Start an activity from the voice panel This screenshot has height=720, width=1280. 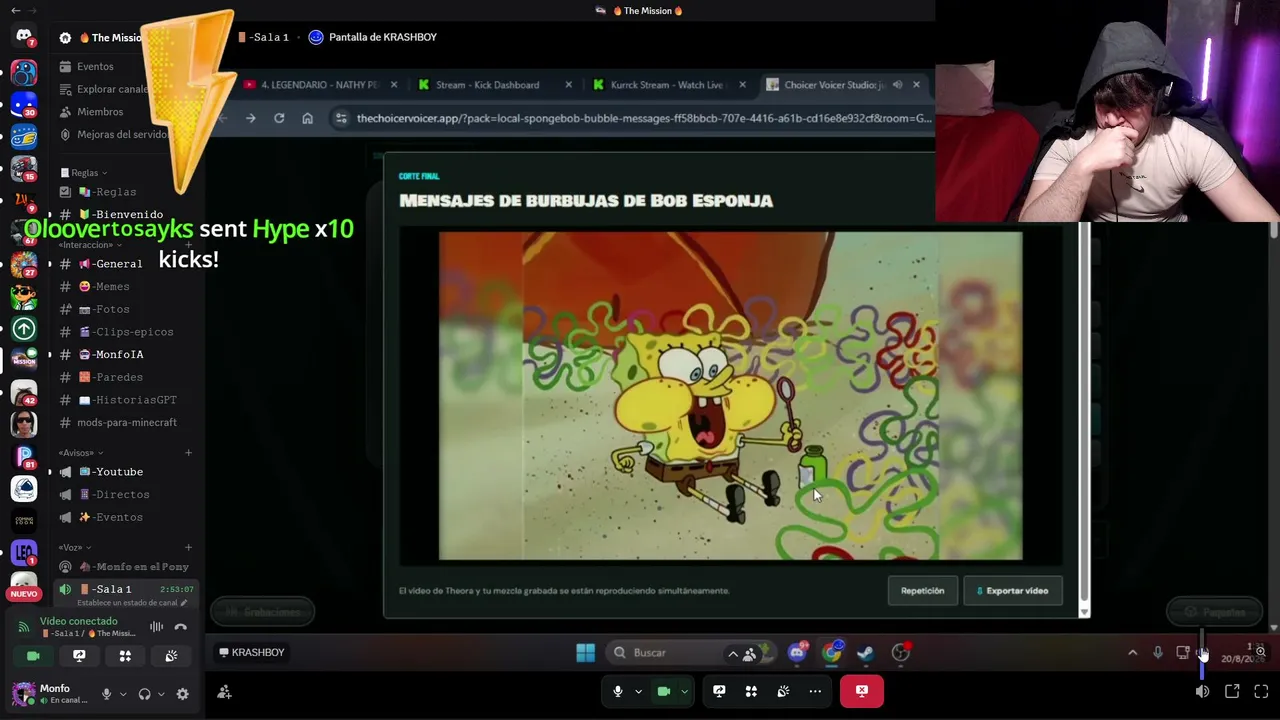[x=125, y=656]
